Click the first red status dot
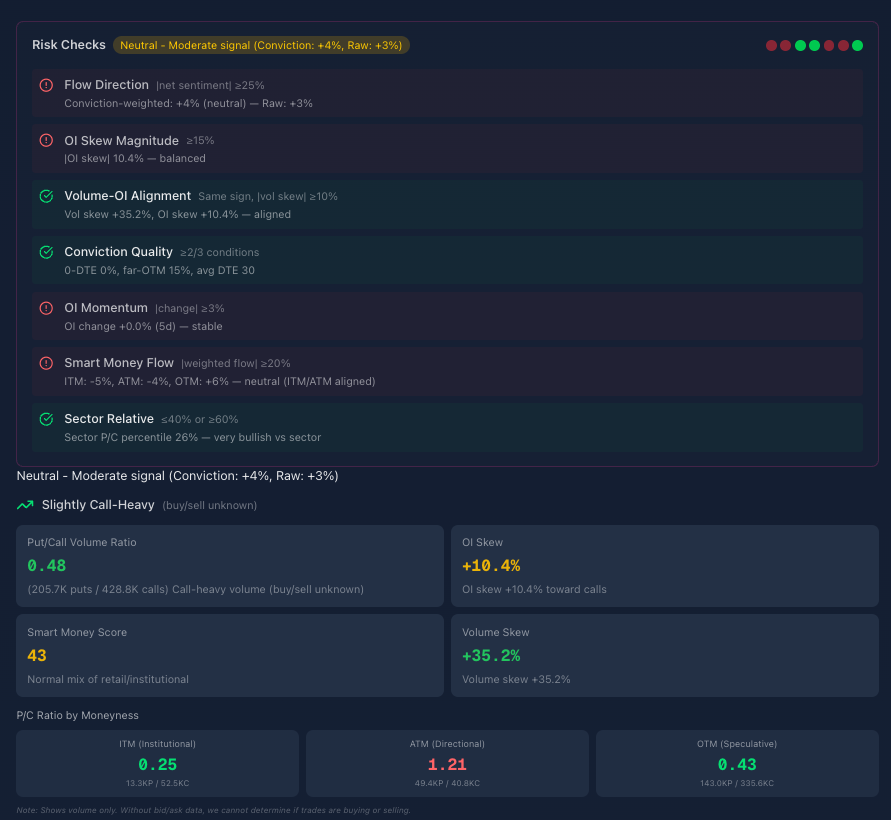The width and height of the screenshot is (891, 820). pos(771,45)
